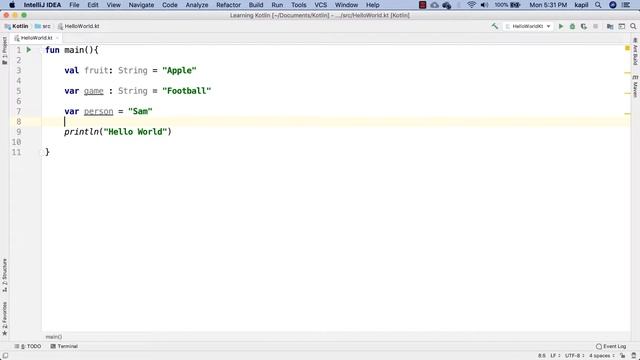The image size is (640, 360).
Task: Open the Help menu
Action: [x=372, y=5]
